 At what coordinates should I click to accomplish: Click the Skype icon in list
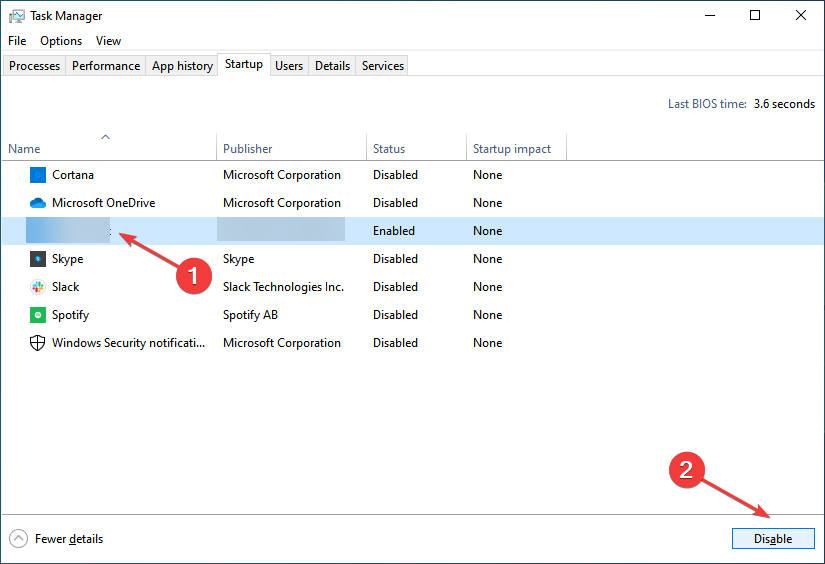pyautogui.click(x=38, y=259)
